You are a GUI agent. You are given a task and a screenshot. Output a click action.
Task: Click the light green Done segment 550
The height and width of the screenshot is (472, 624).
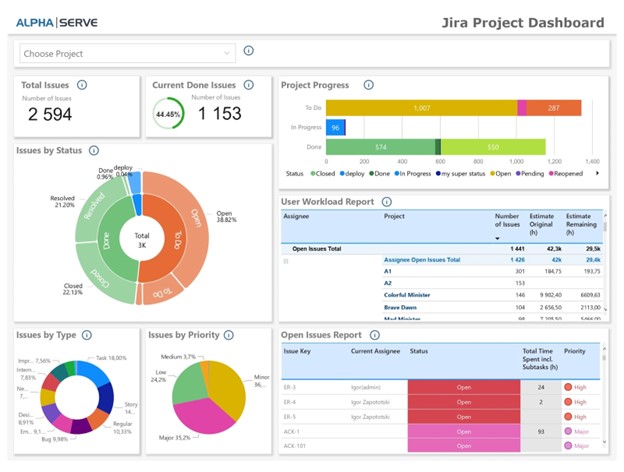click(493, 147)
